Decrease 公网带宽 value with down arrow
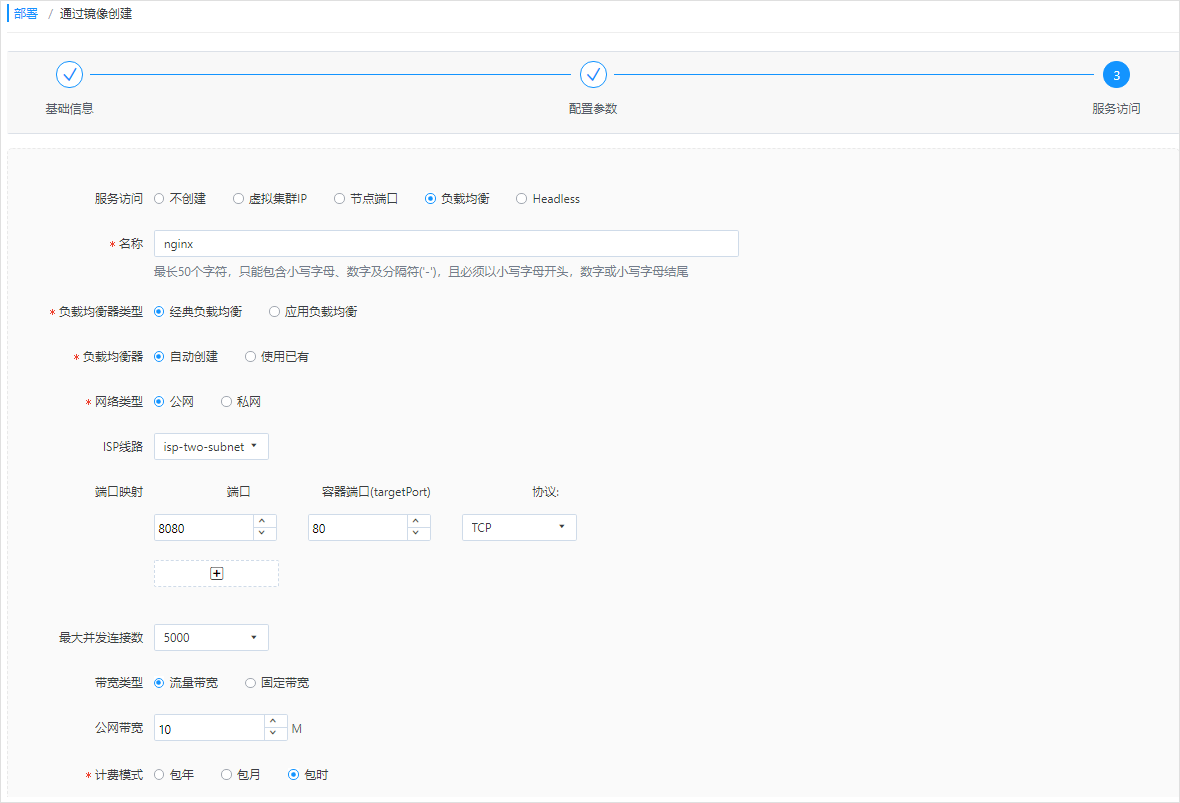The image size is (1180, 803). coord(273,734)
